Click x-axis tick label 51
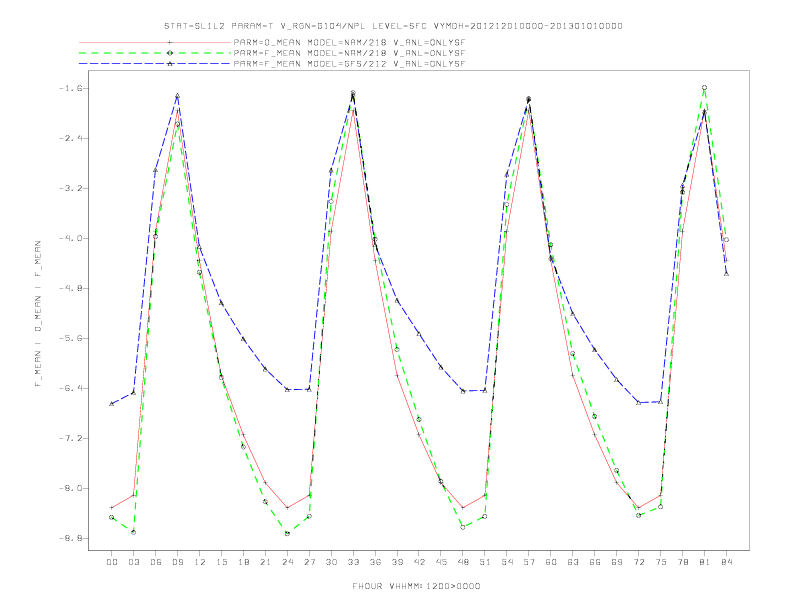The width and height of the screenshot is (792, 612). coord(485,562)
